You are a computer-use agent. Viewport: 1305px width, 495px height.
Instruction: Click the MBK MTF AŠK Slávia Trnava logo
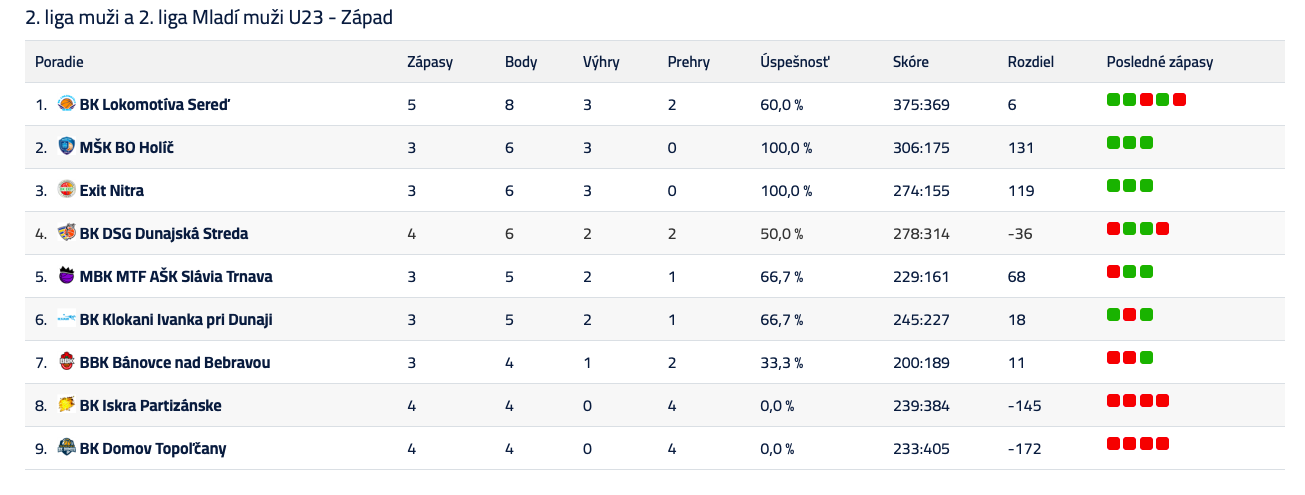[x=67, y=275]
